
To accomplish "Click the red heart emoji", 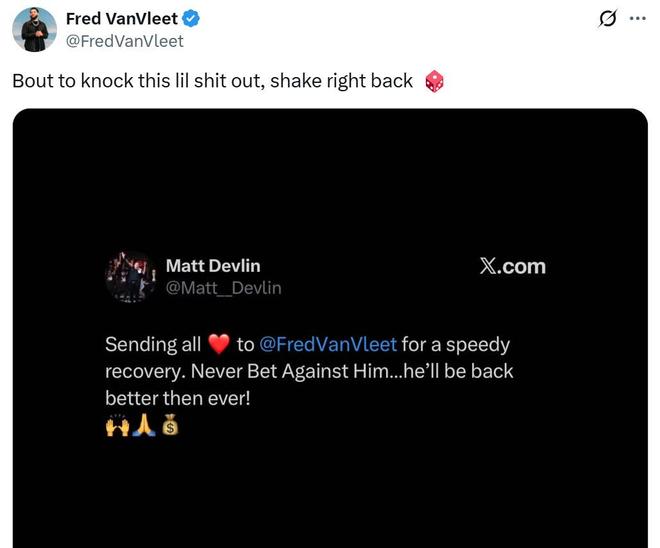I will click(219, 344).
